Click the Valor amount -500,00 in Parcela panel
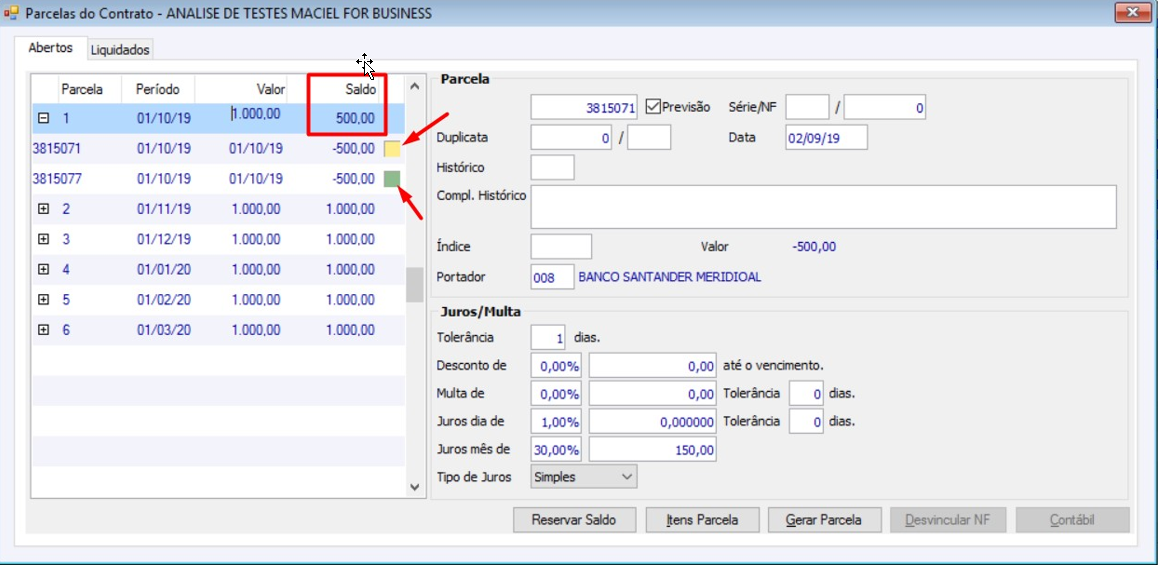 point(814,247)
